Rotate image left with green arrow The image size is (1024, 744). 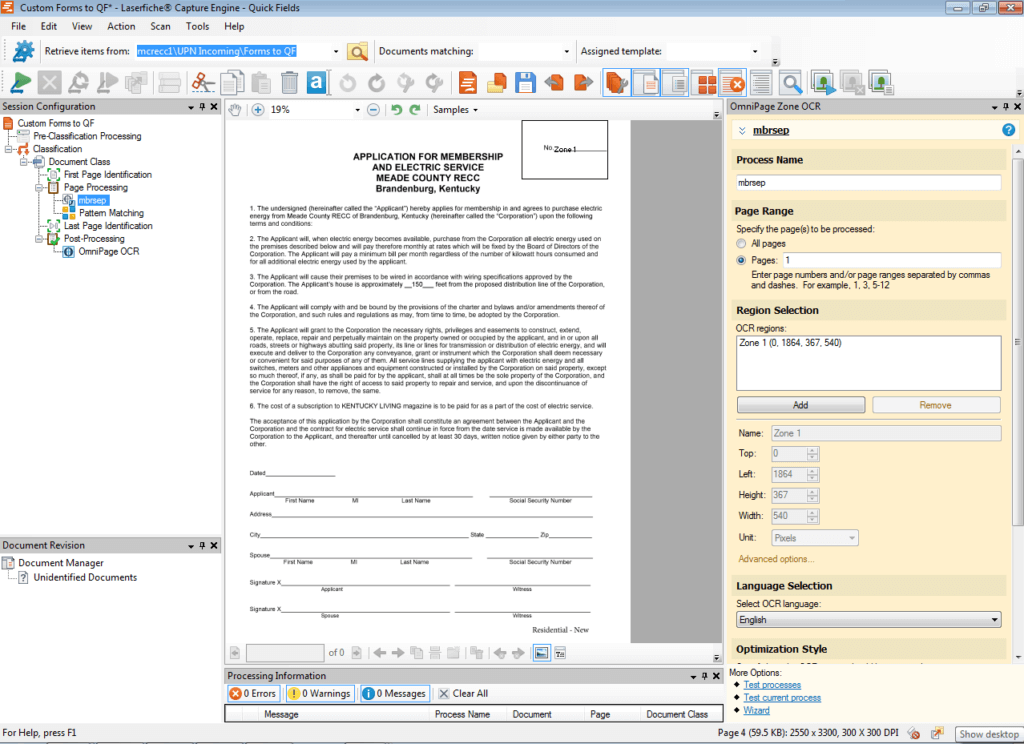[396, 110]
